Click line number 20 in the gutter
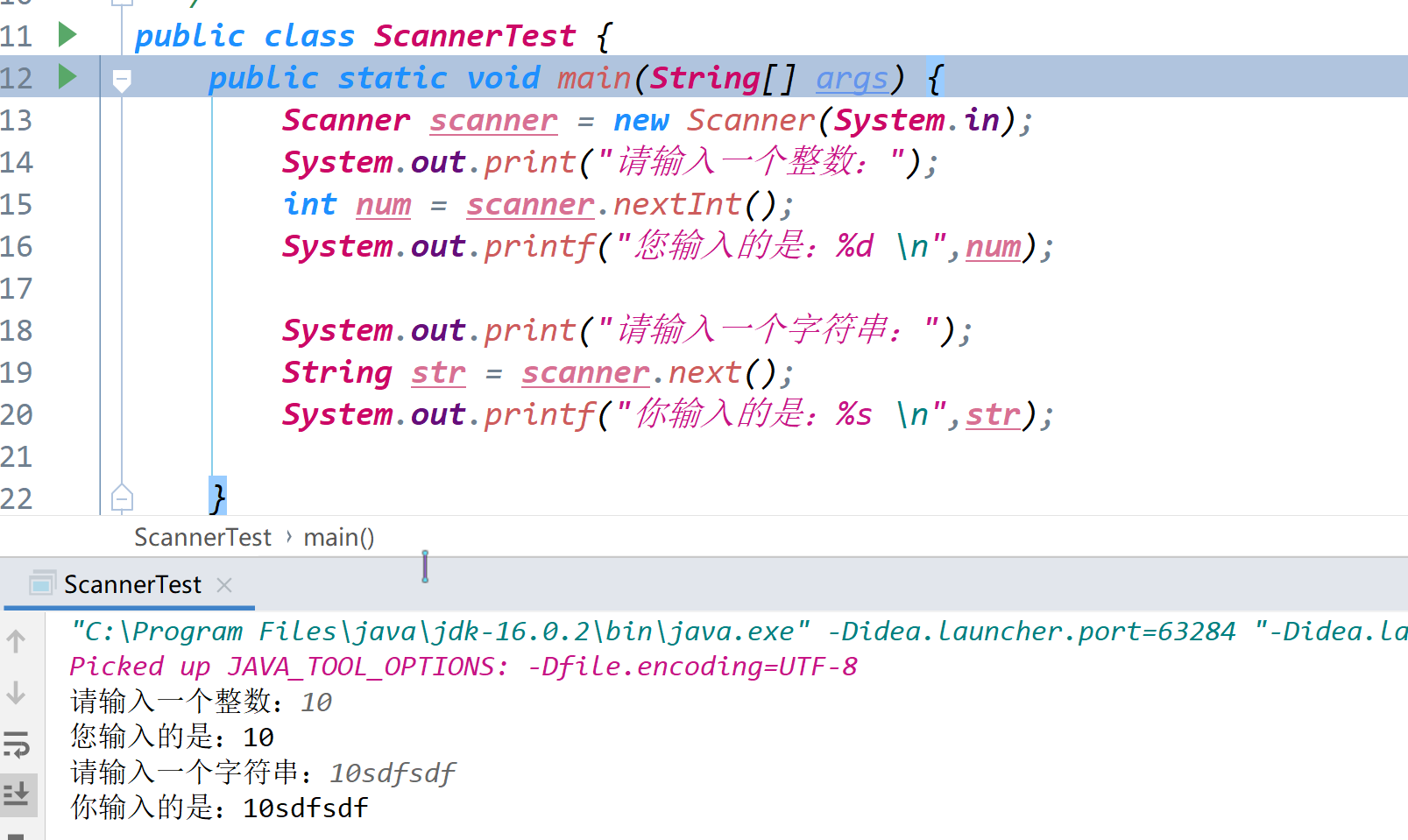The width and height of the screenshot is (1408, 840). [17, 414]
